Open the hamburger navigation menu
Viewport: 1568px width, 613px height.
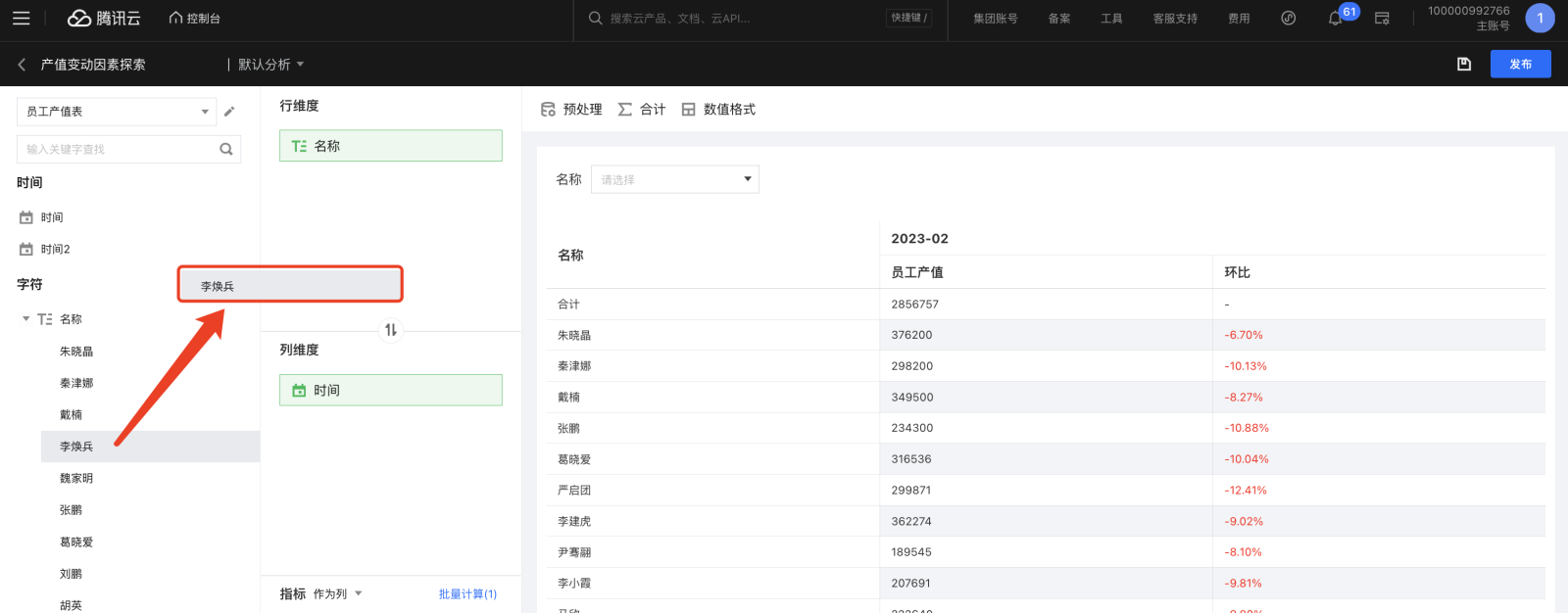coord(22,19)
